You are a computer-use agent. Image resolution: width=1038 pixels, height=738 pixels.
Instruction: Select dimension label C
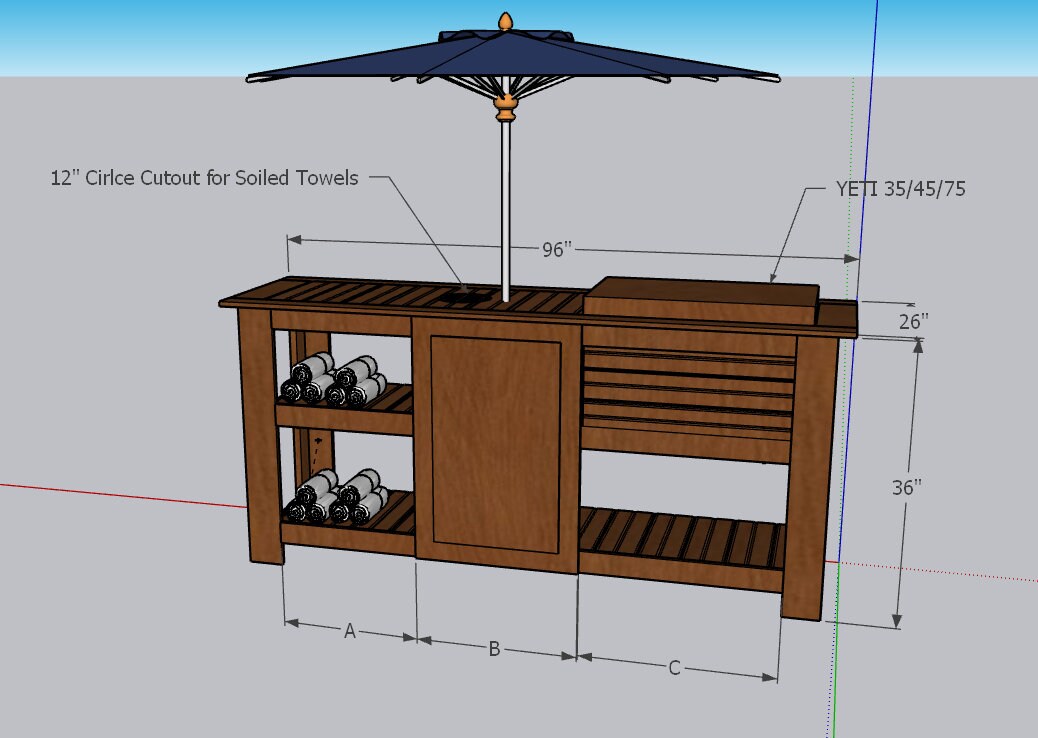click(x=674, y=668)
